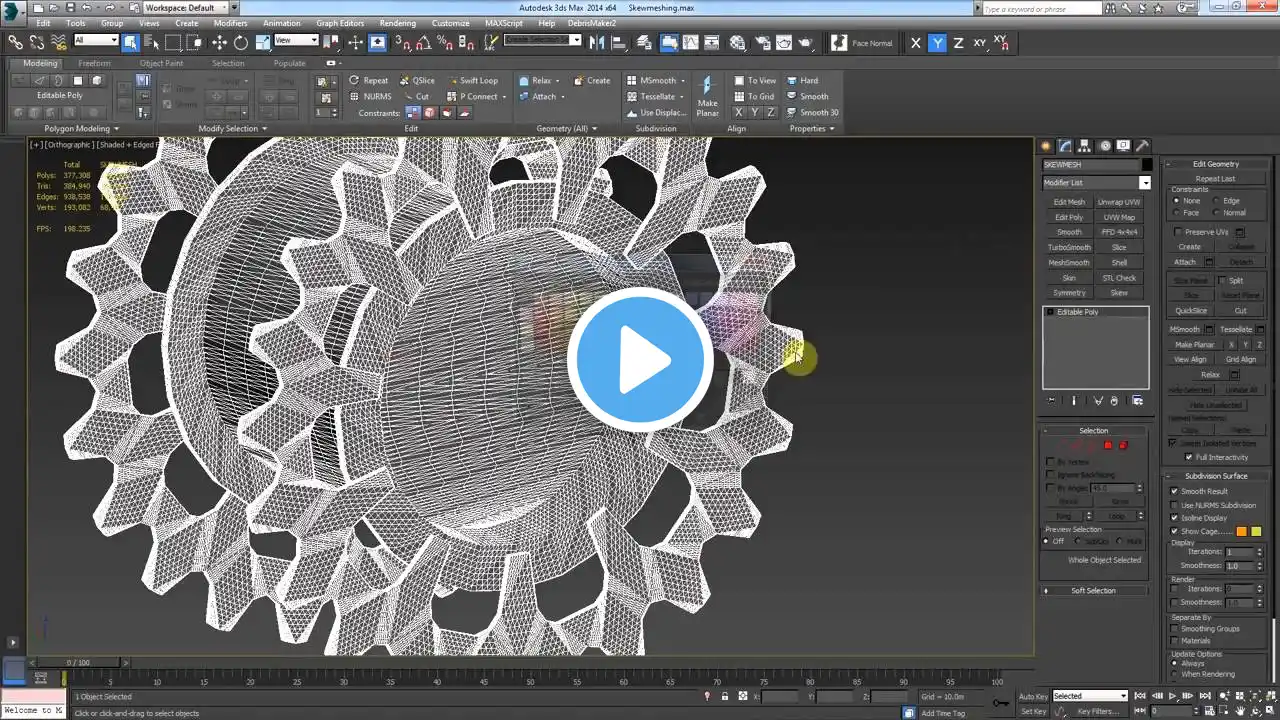Click the orange Show Cage color swatch
This screenshot has width=1280, height=720.
pyautogui.click(x=1242, y=532)
